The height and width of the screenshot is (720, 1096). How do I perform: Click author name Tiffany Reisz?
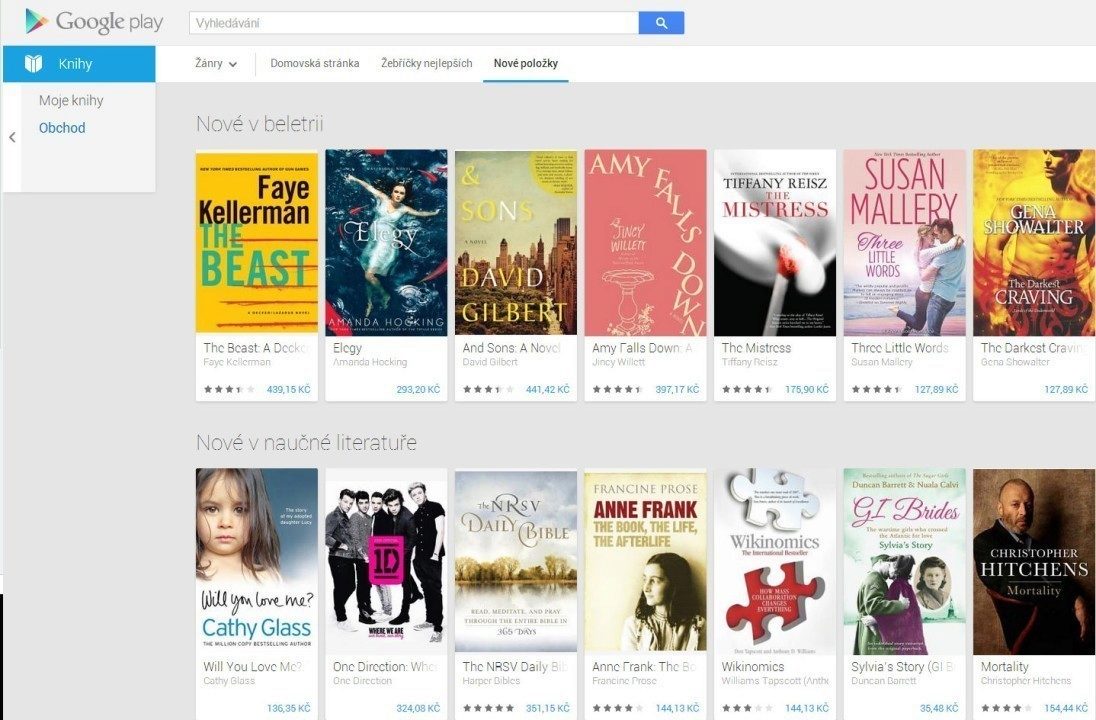coord(749,362)
